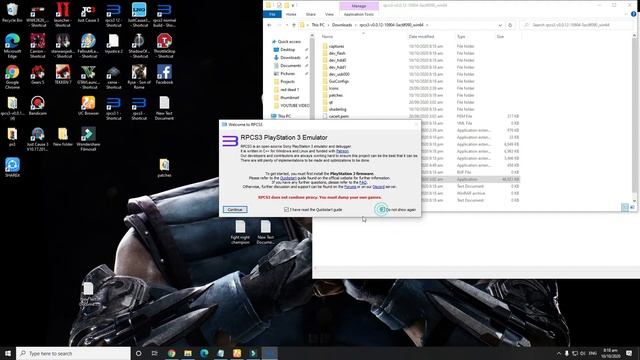Select the Facebook desktop shortcut
Screen dimensions: 640x360
pos(164,75)
